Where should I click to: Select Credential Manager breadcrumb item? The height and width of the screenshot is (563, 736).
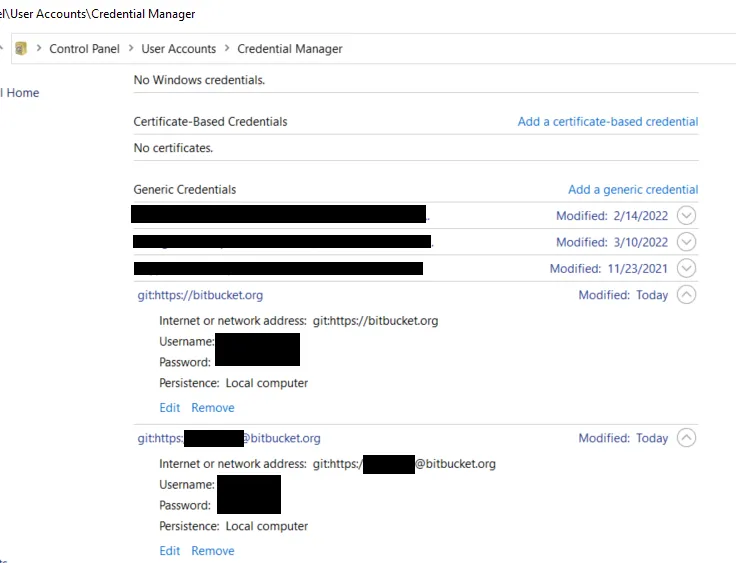click(290, 48)
